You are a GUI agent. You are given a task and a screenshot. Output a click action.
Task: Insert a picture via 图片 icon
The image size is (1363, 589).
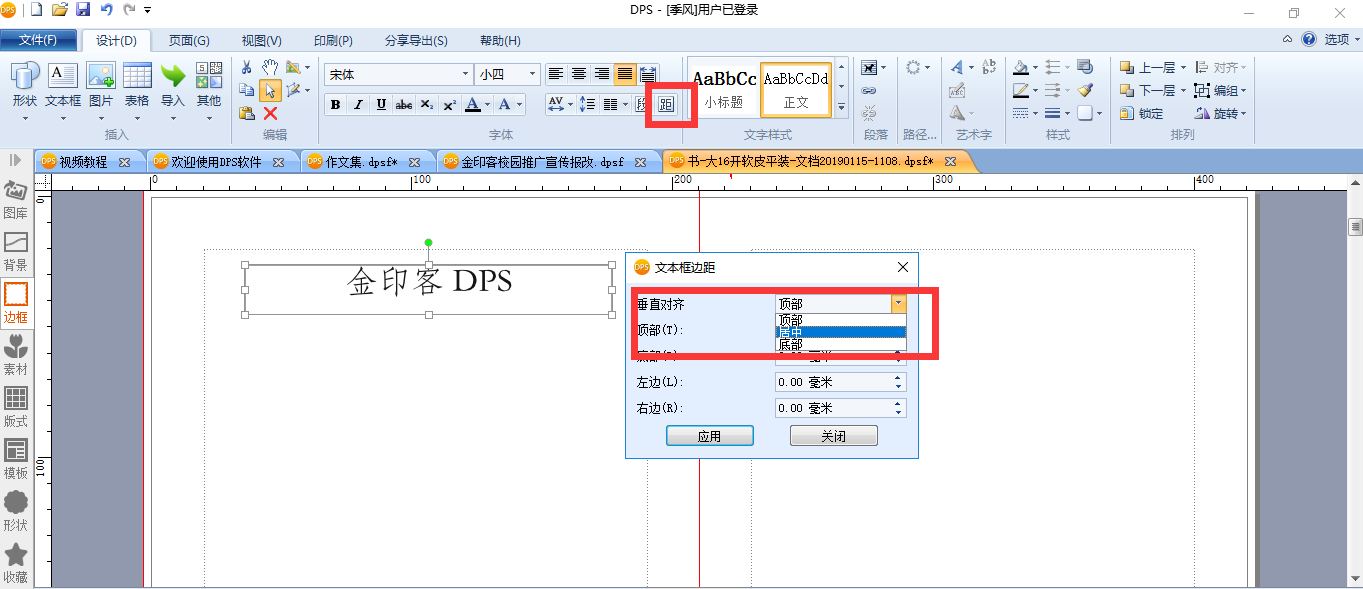(101, 84)
